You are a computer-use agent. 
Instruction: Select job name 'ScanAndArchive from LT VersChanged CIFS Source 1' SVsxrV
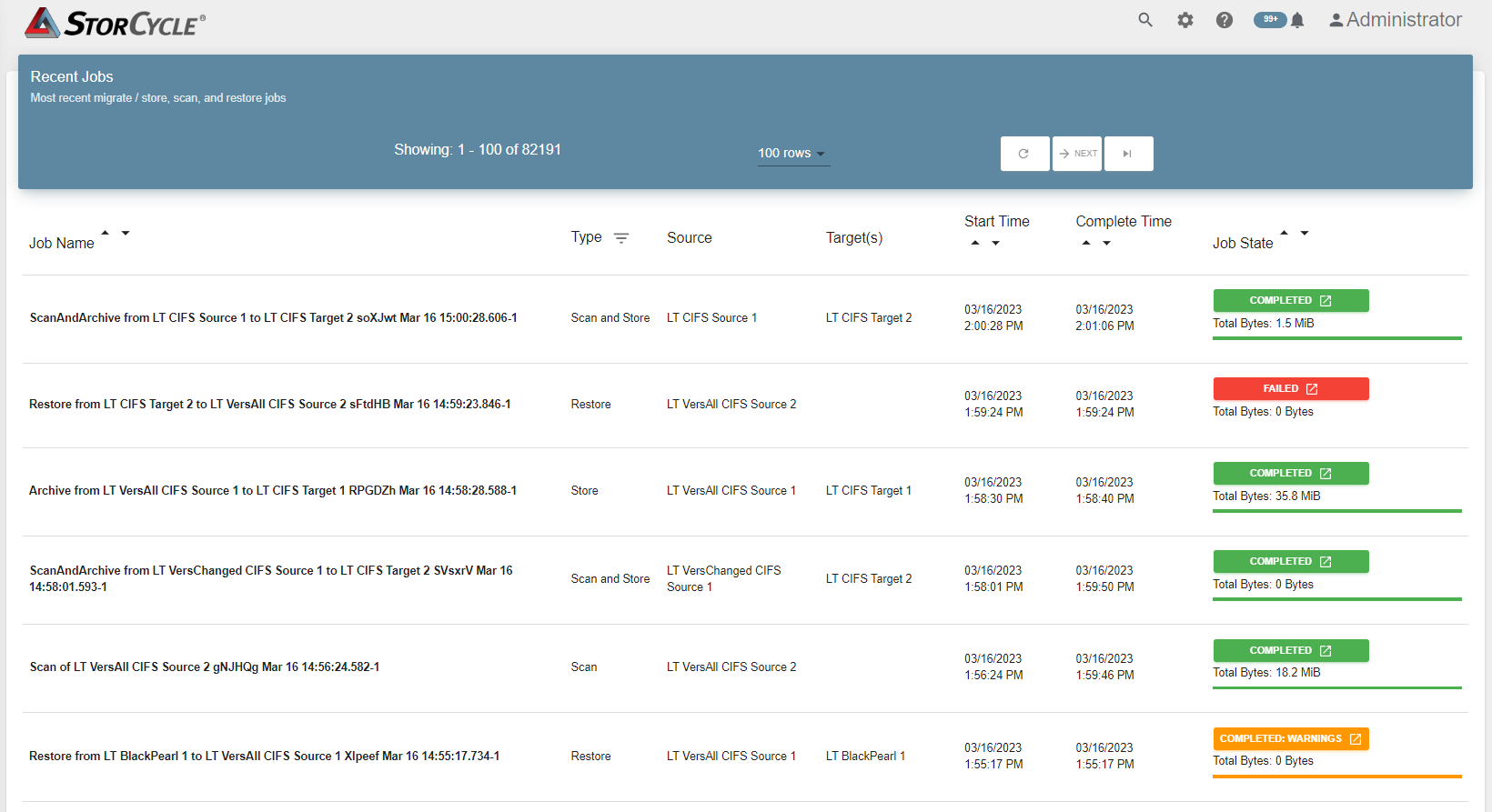[271, 578]
